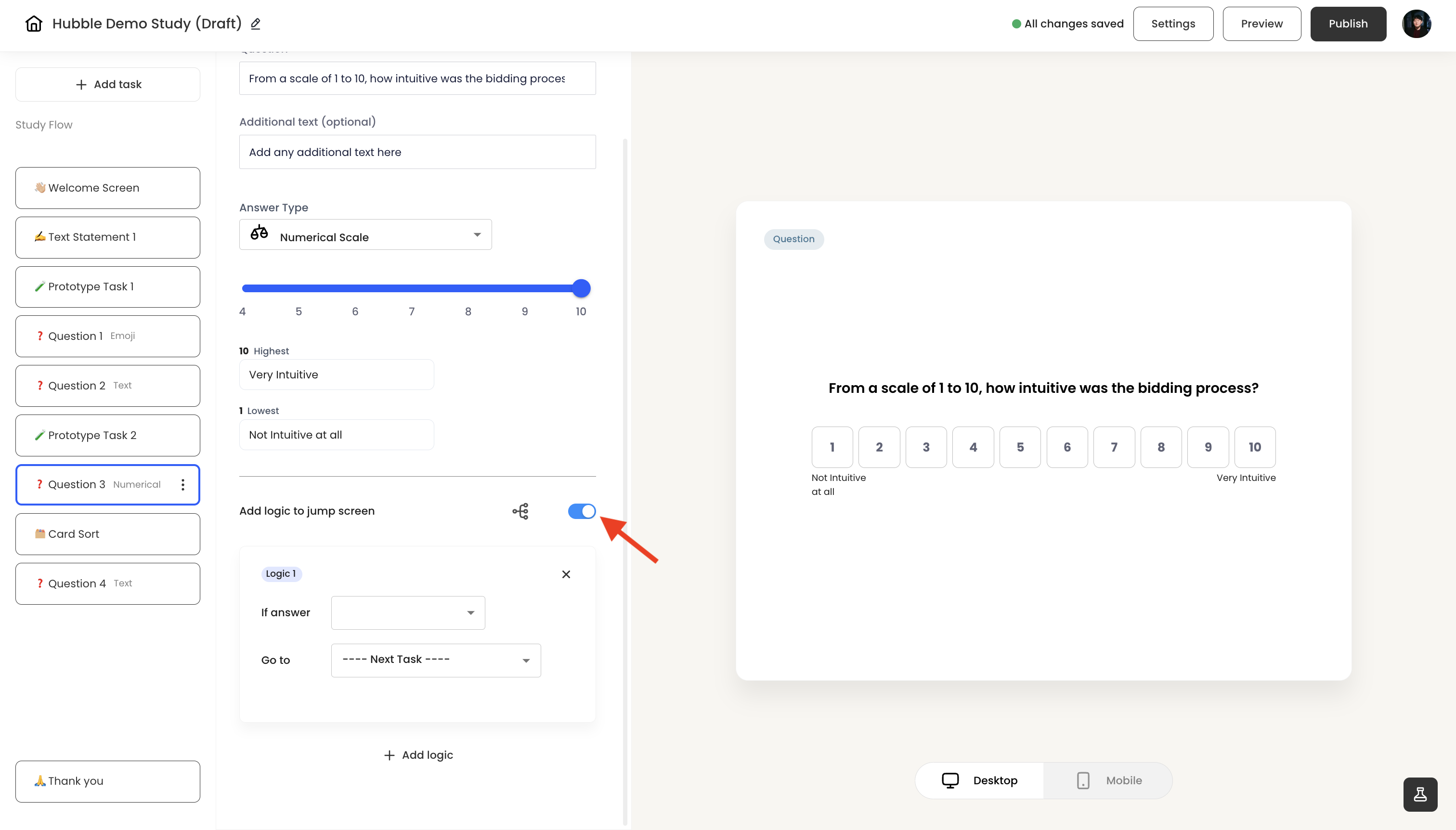Click the slider track at 7
The image size is (1456, 830).
coord(412,288)
